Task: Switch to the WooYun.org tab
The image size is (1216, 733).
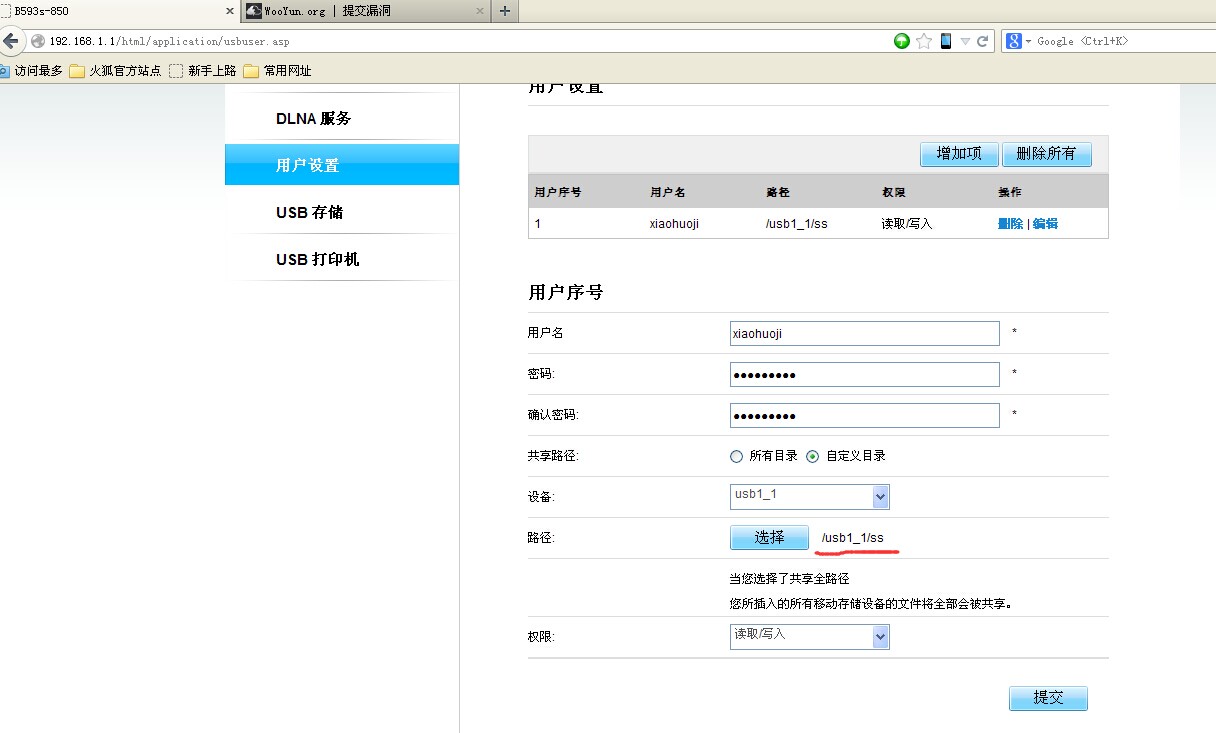Action: [366, 11]
